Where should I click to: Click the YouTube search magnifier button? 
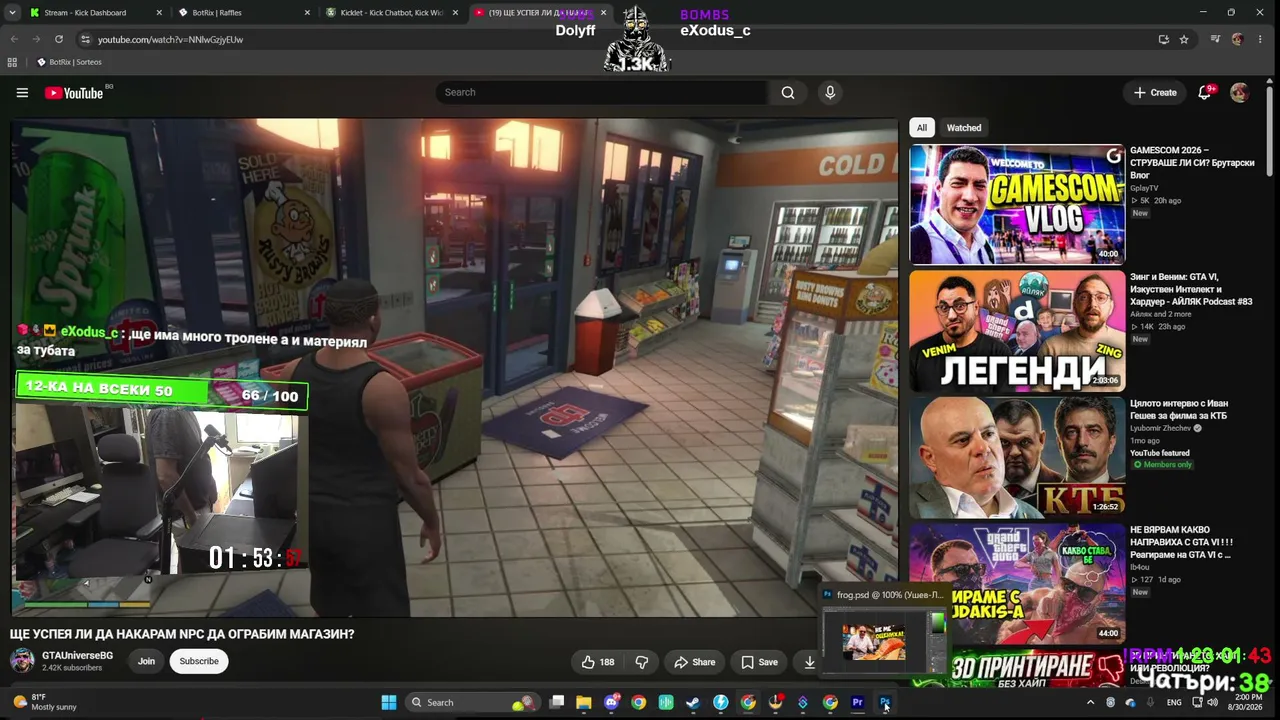coord(788,92)
